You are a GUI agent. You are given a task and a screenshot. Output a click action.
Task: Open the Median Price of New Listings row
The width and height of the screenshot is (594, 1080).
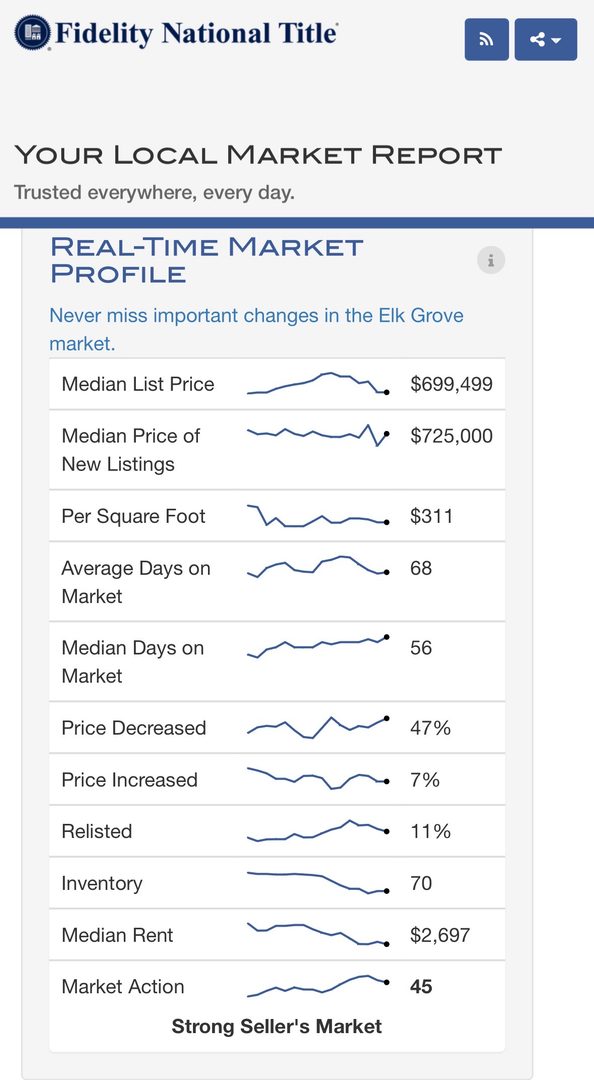(x=277, y=450)
